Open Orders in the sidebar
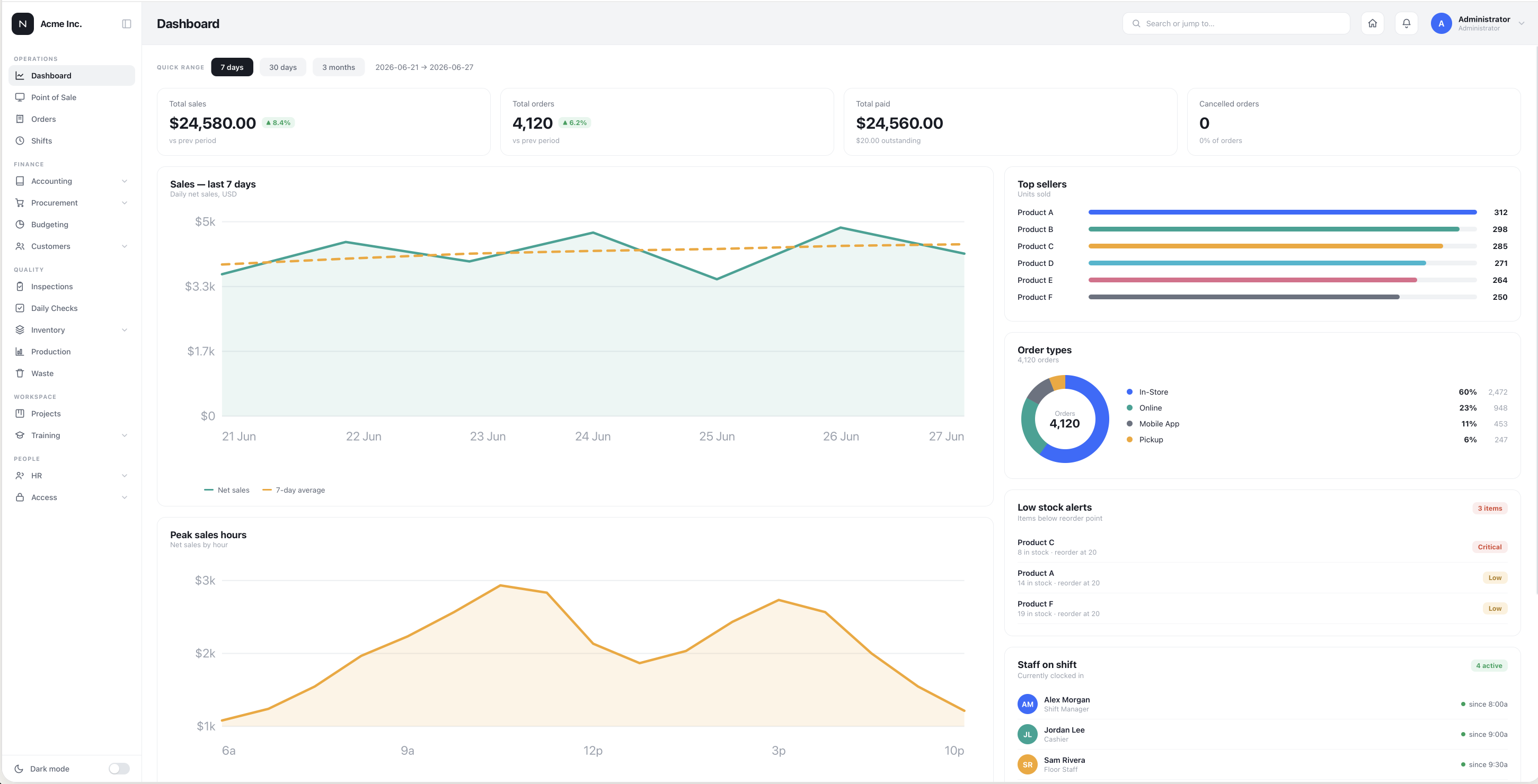1538x784 pixels. point(72,119)
